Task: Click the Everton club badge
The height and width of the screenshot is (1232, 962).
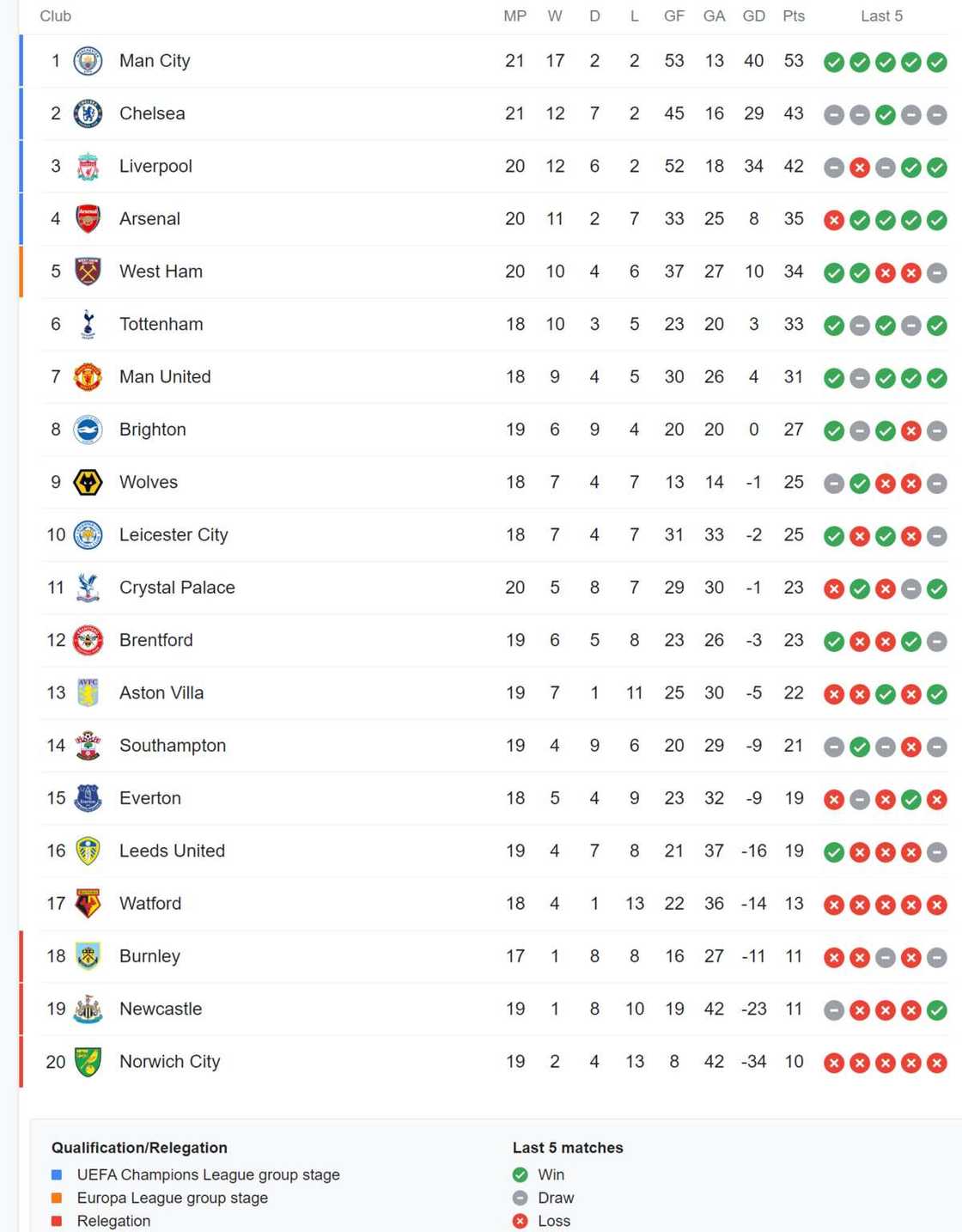Action: point(88,798)
